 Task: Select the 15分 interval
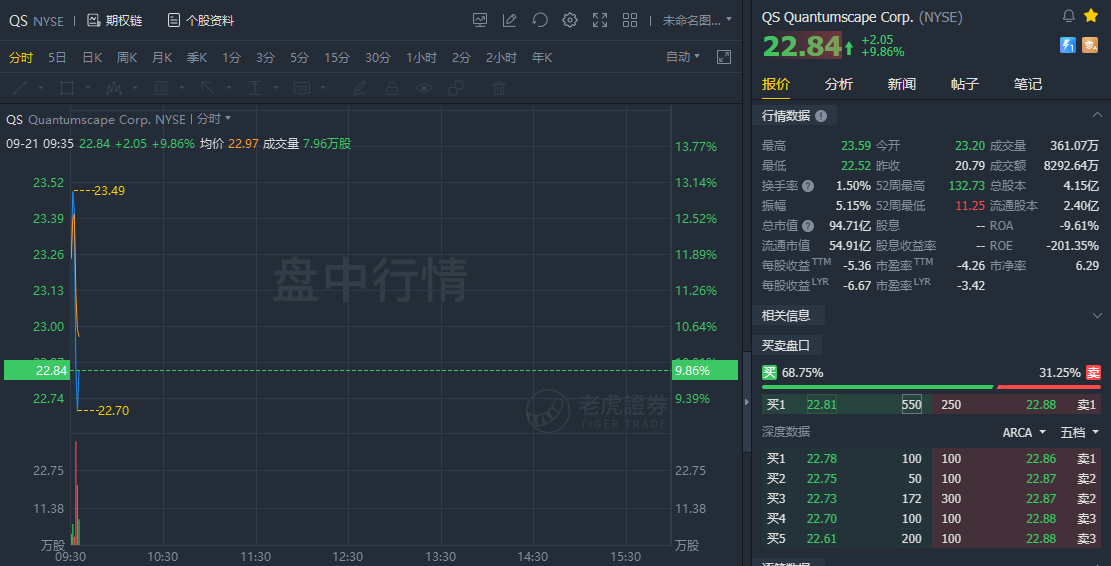(x=337, y=58)
